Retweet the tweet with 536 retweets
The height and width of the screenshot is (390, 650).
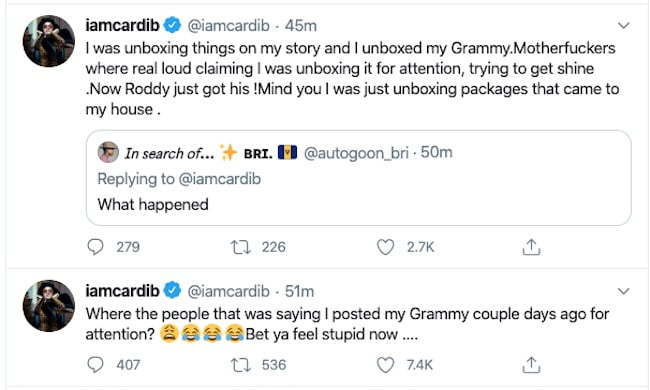coord(240,365)
